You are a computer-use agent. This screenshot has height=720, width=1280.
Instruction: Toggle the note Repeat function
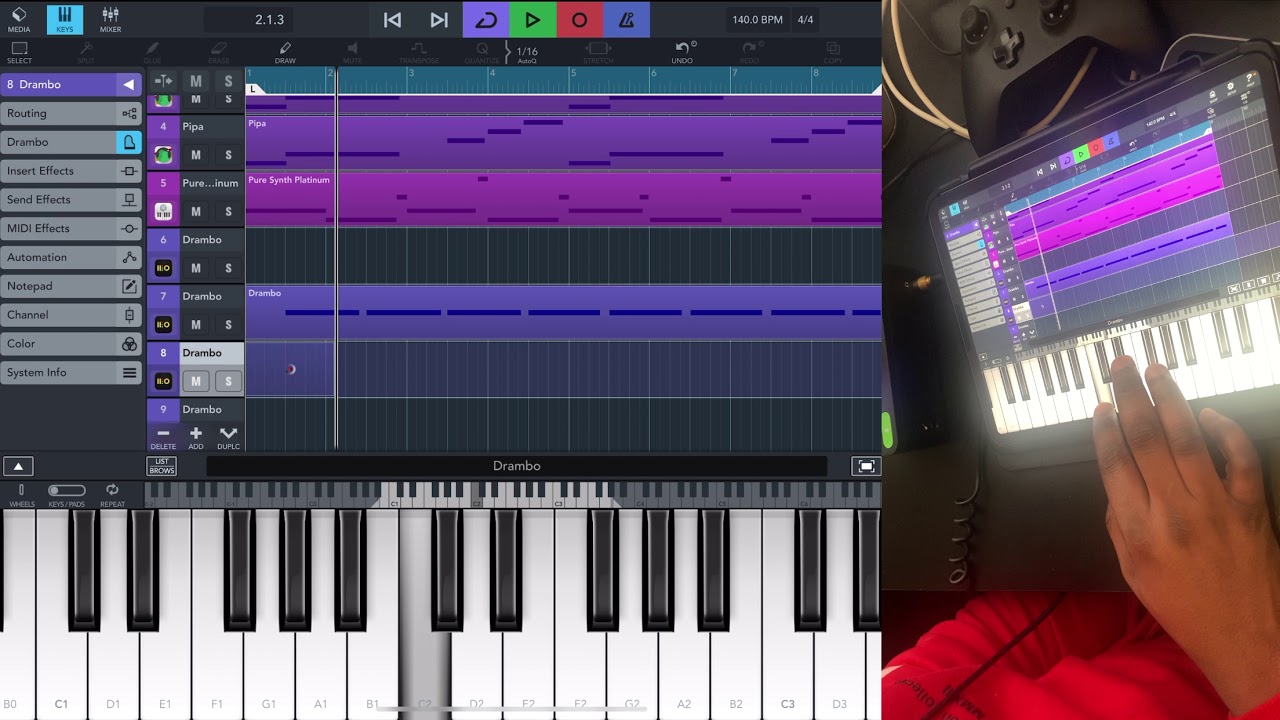click(x=112, y=495)
